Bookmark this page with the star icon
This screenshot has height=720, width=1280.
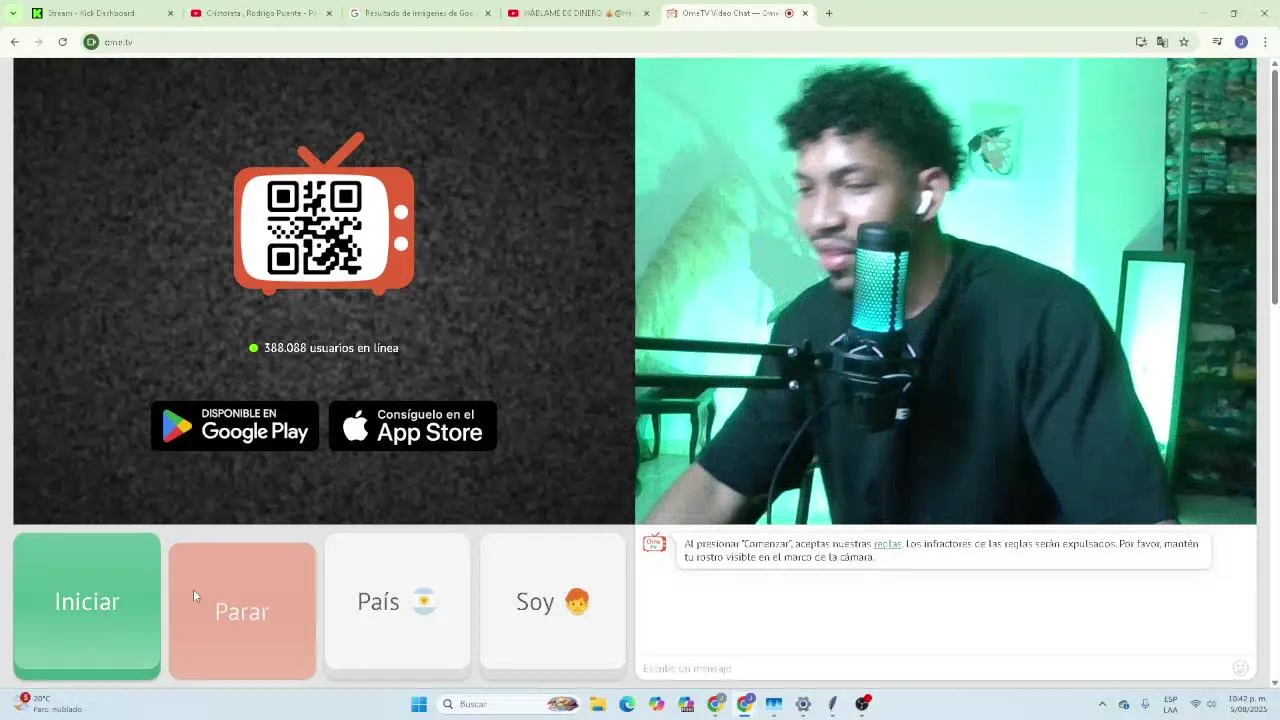tap(1184, 42)
